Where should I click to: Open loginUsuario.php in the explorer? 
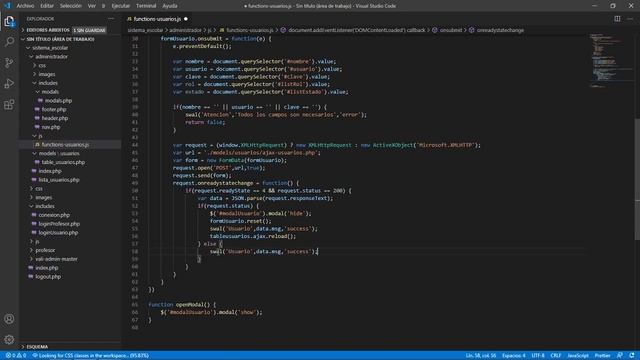(58, 233)
